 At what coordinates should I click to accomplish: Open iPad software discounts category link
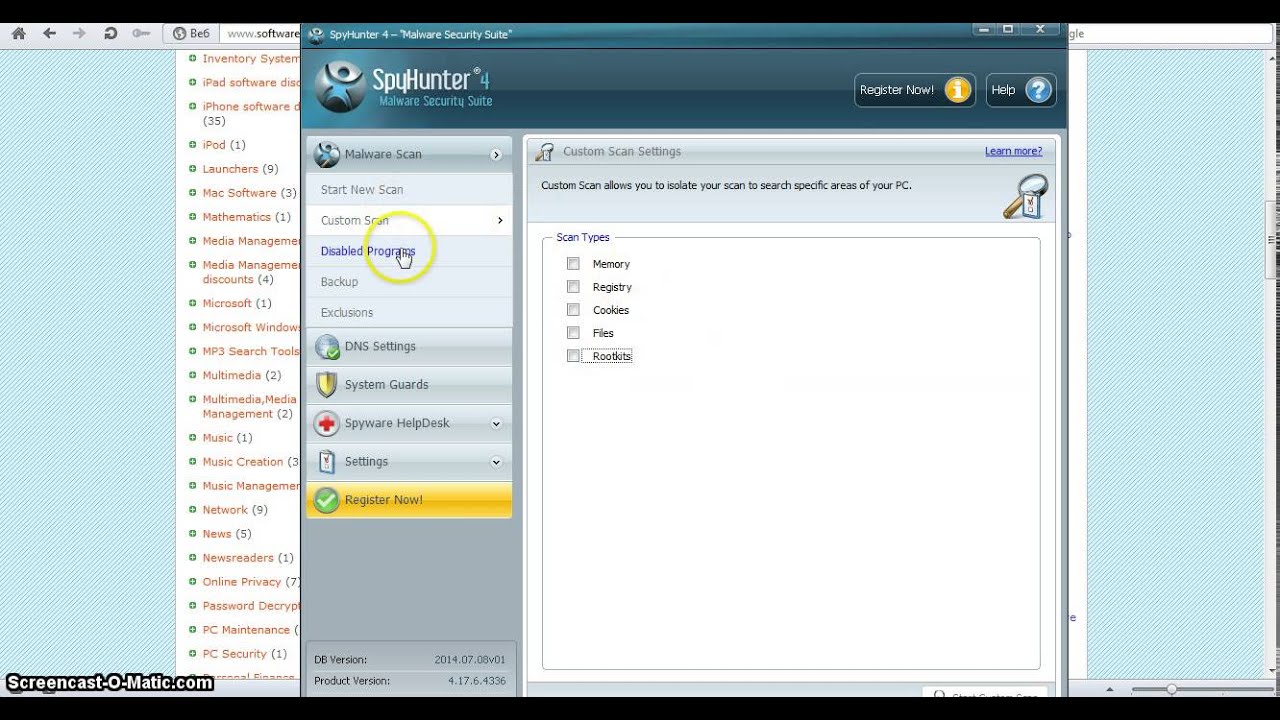click(251, 83)
